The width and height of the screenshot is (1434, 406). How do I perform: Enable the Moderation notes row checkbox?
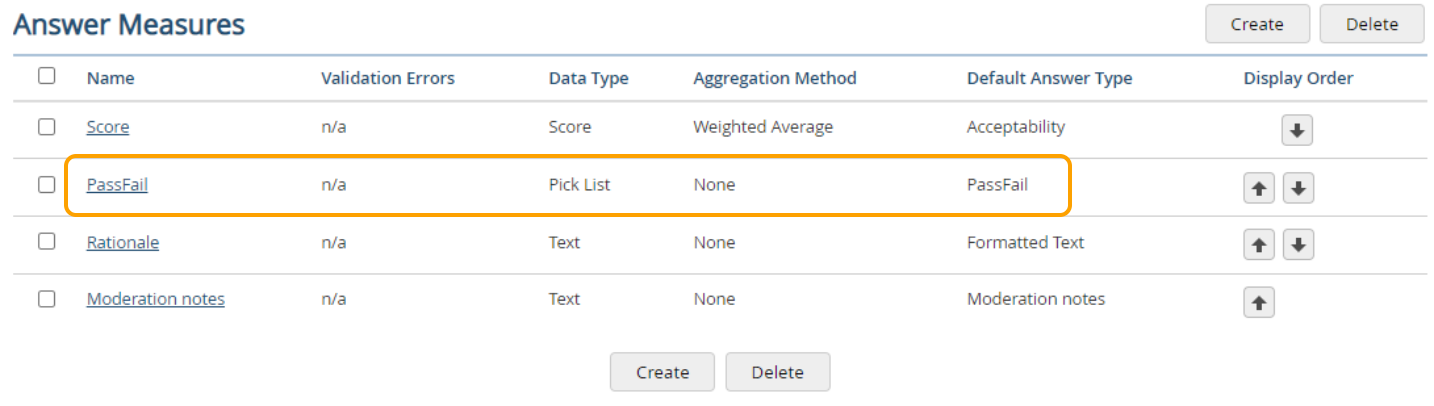point(47,299)
